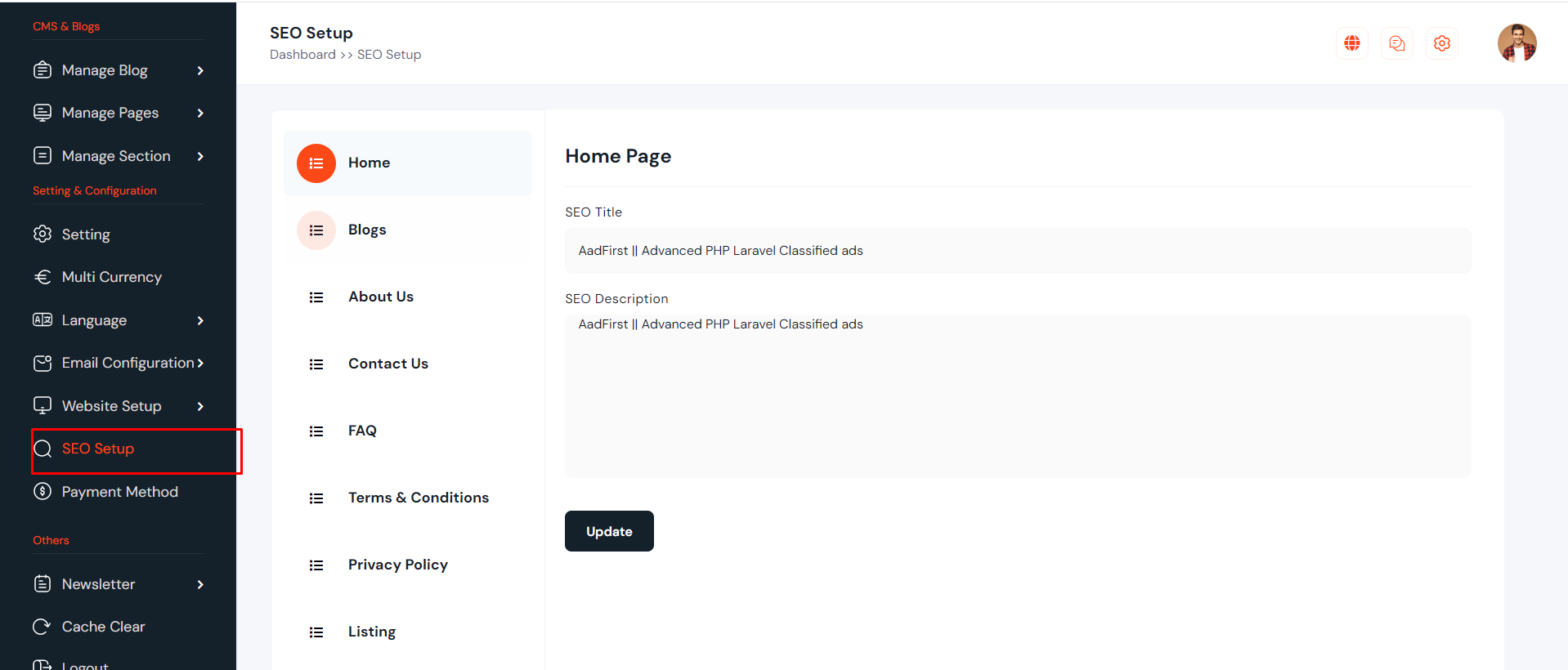Click the Multi Currency euro icon
Image resolution: width=1568 pixels, height=670 pixels.
[43, 277]
